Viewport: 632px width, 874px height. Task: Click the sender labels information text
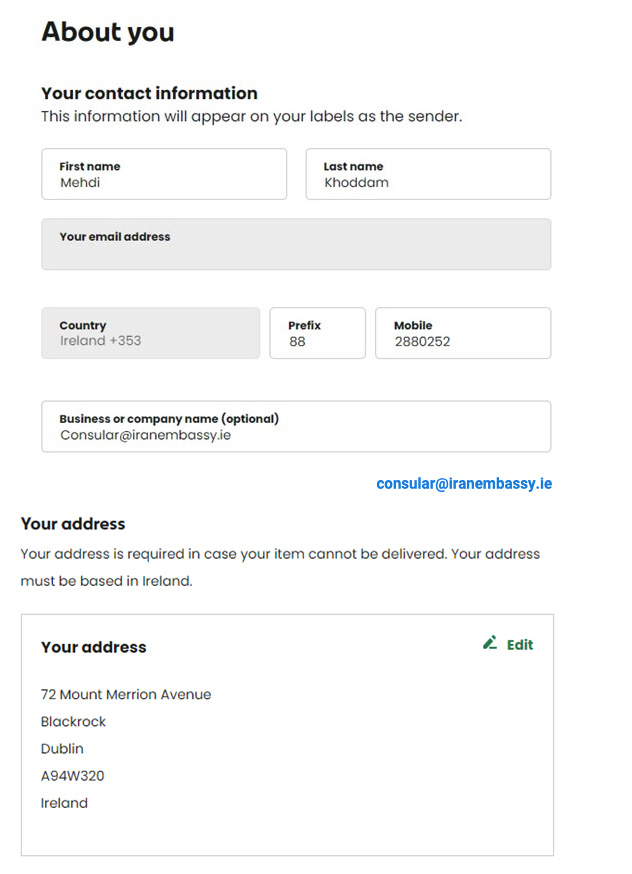click(251, 116)
